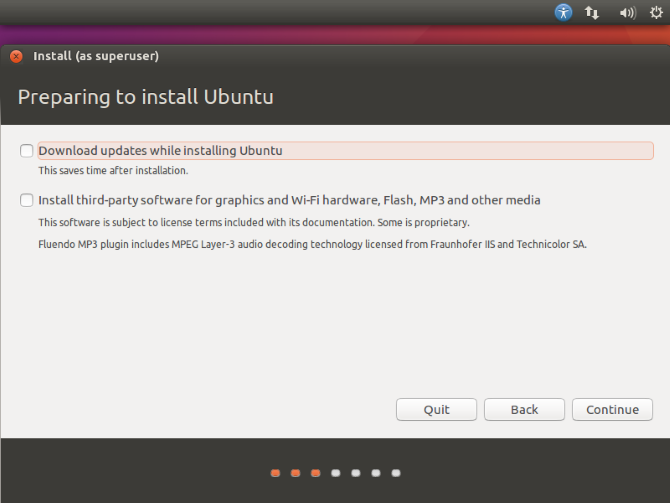Tick the third-party software install checkbox
The width and height of the screenshot is (670, 503).
(26, 200)
